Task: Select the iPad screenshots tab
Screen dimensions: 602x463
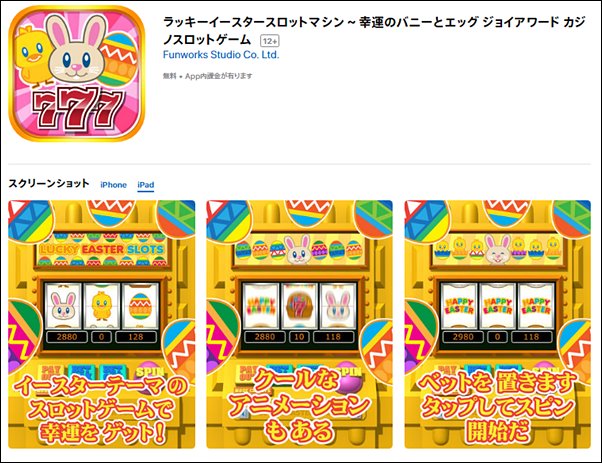Action: [146, 185]
